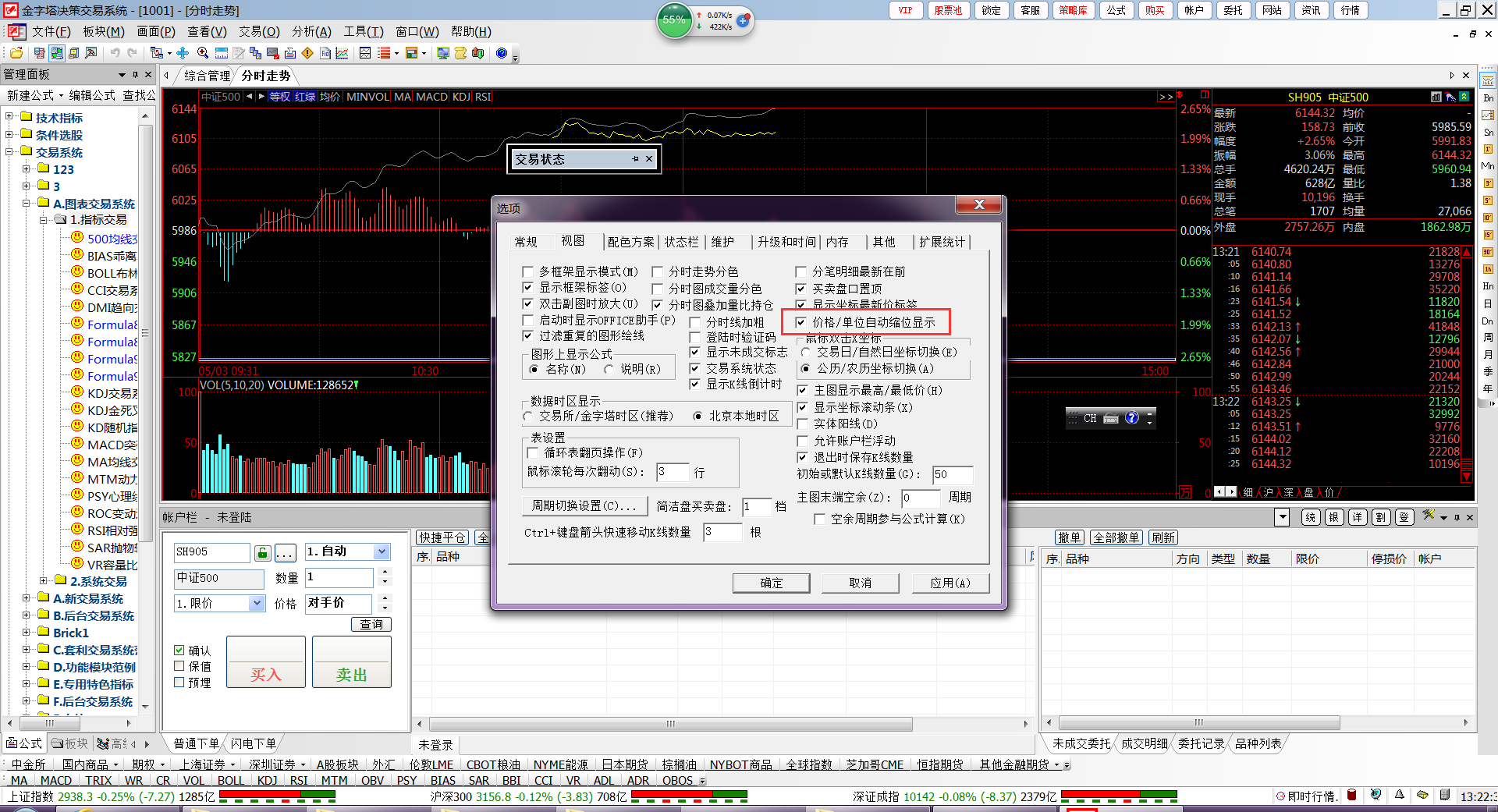Image resolution: width=1498 pixels, height=812 pixels.
Task: Open the 分析(A) menu
Action: (x=311, y=31)
